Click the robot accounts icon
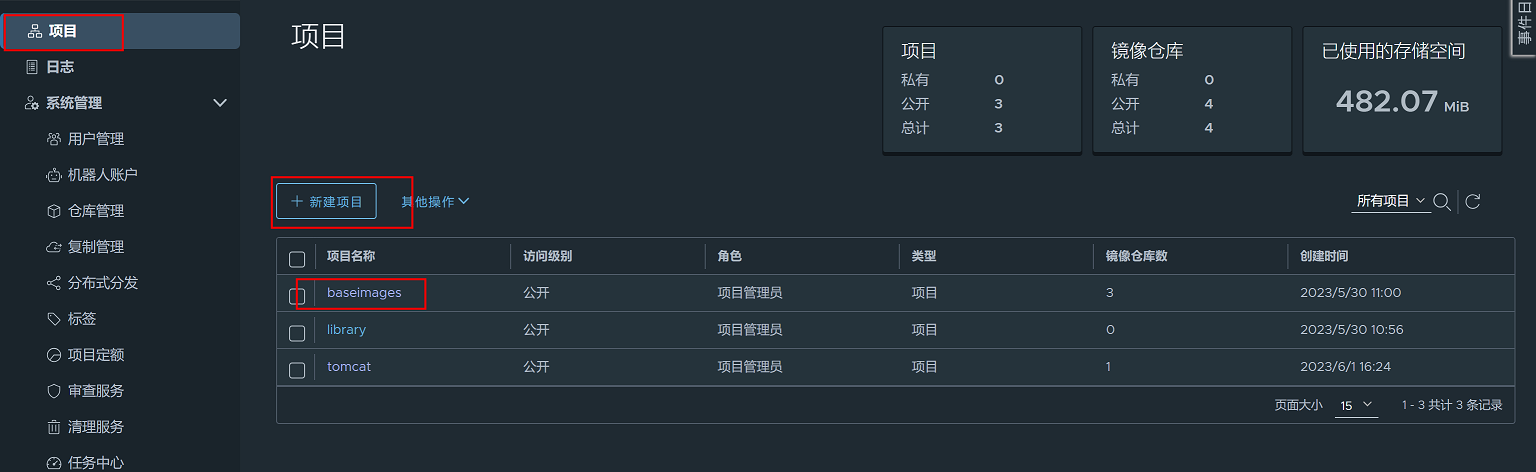 click(54, 175)
